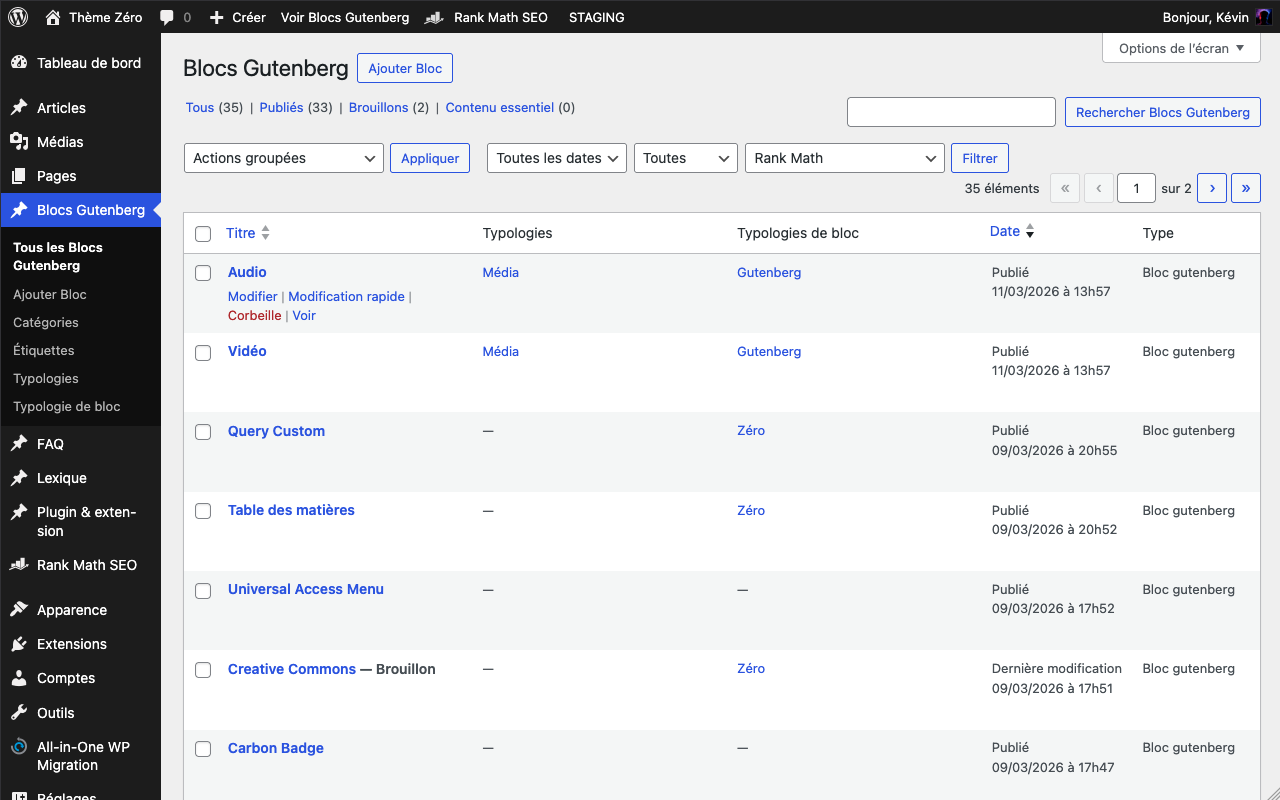Click Kévin's user avatar
Screen dimensions: 1280x800
coord(1264,17)
